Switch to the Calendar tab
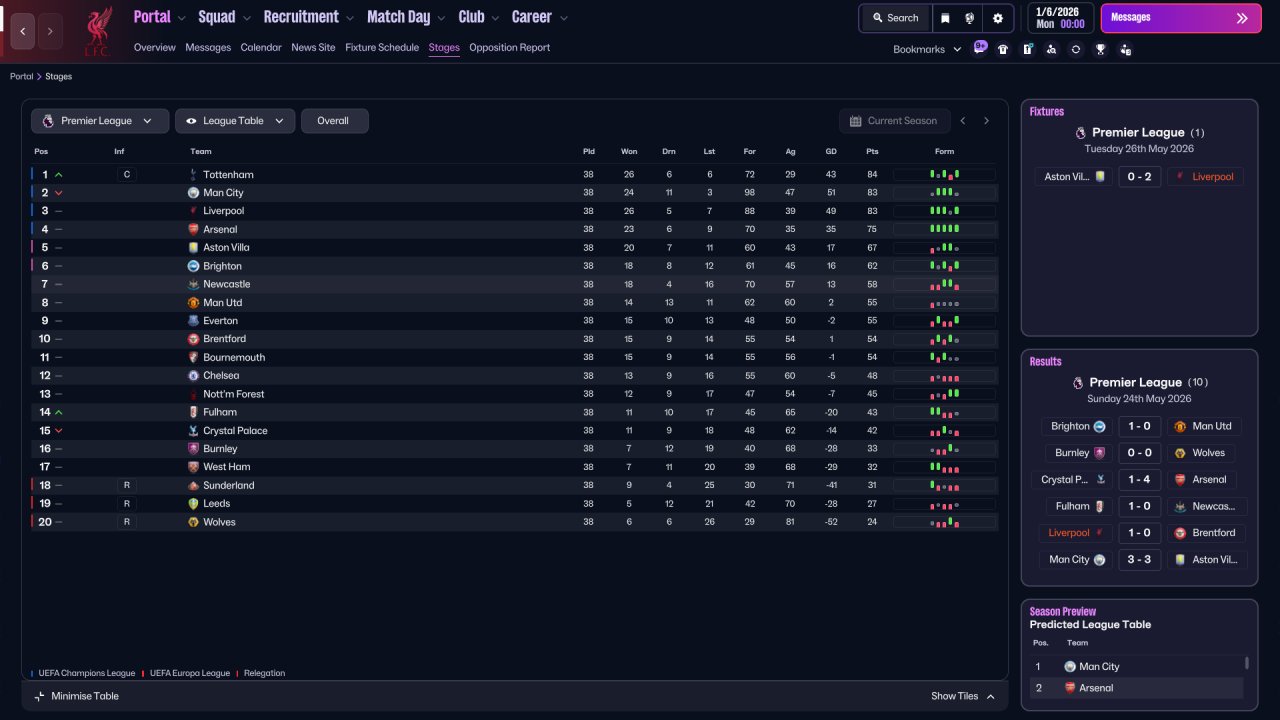Screen dimensions: 1280x720 coord(261,47)
